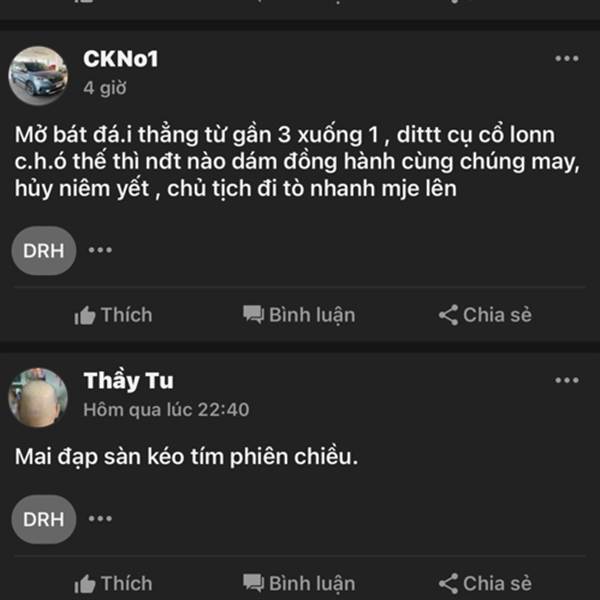This screenshot has width=600, height=600.
Task: Expand more tags beside DRH in CKNo1's post
Action: pos(100,250)
